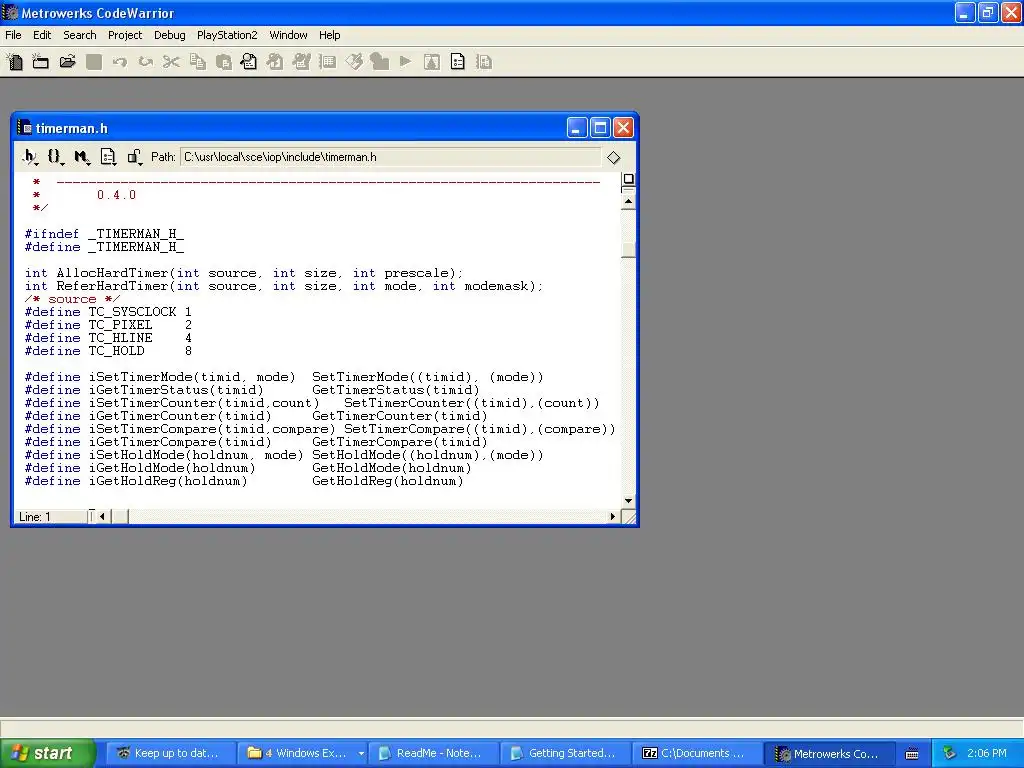The height and width of the screenshot is (768, 1024).
Task: Click the Debug toolbar icon
Action: pyautogui.click(x=379, y=62)
